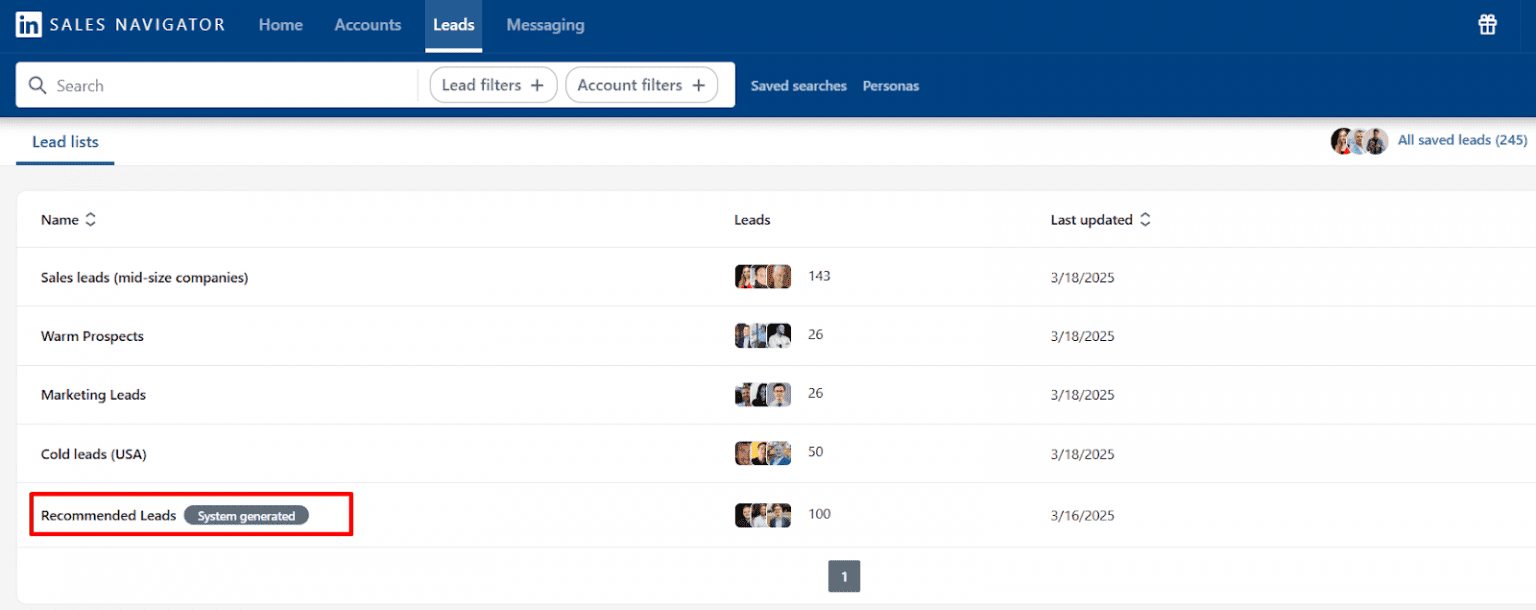Viewport: 1536px width, 610px height.
Task: Select the Leads tab
Action: coord(453,25)
